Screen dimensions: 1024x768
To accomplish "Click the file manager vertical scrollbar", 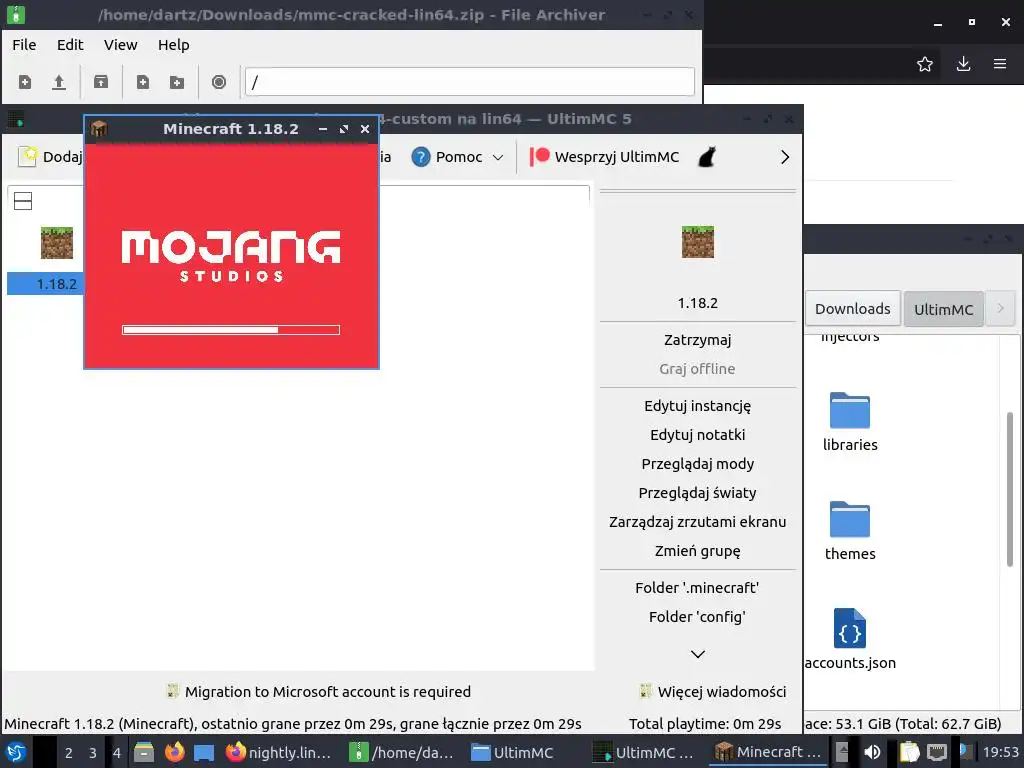I will 1010,490.
